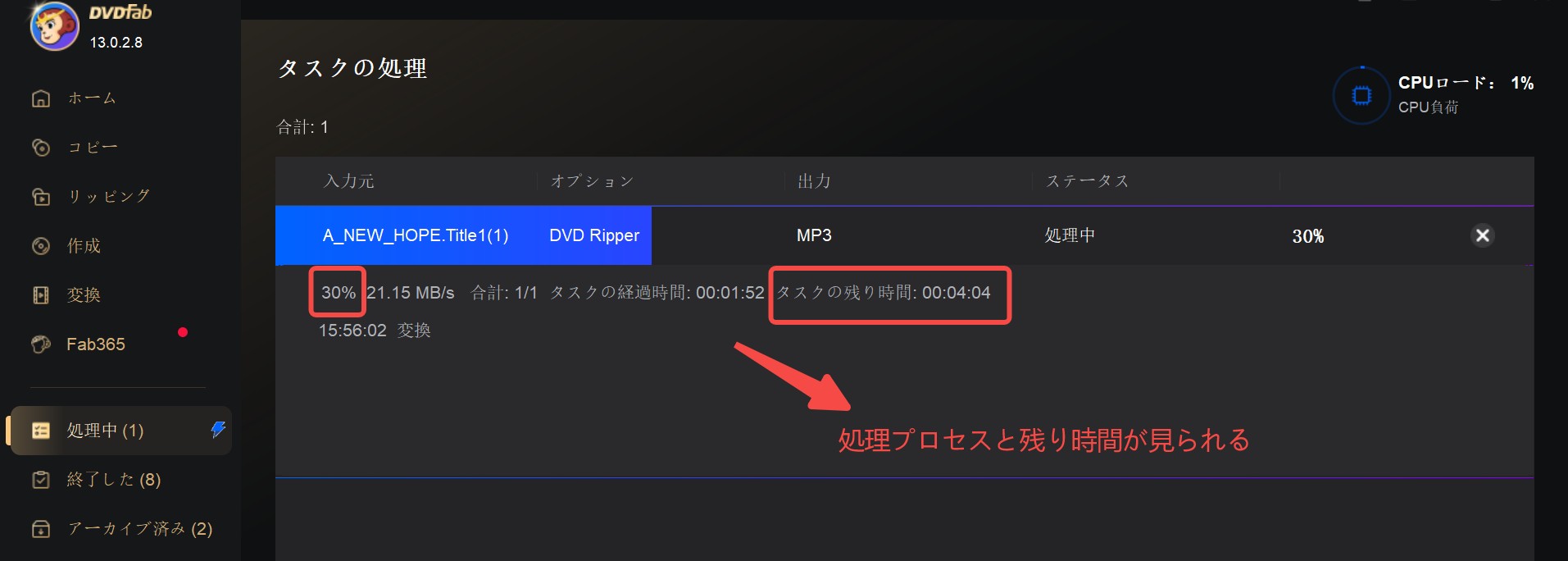Open the ホーム home icon

point(41,98)
